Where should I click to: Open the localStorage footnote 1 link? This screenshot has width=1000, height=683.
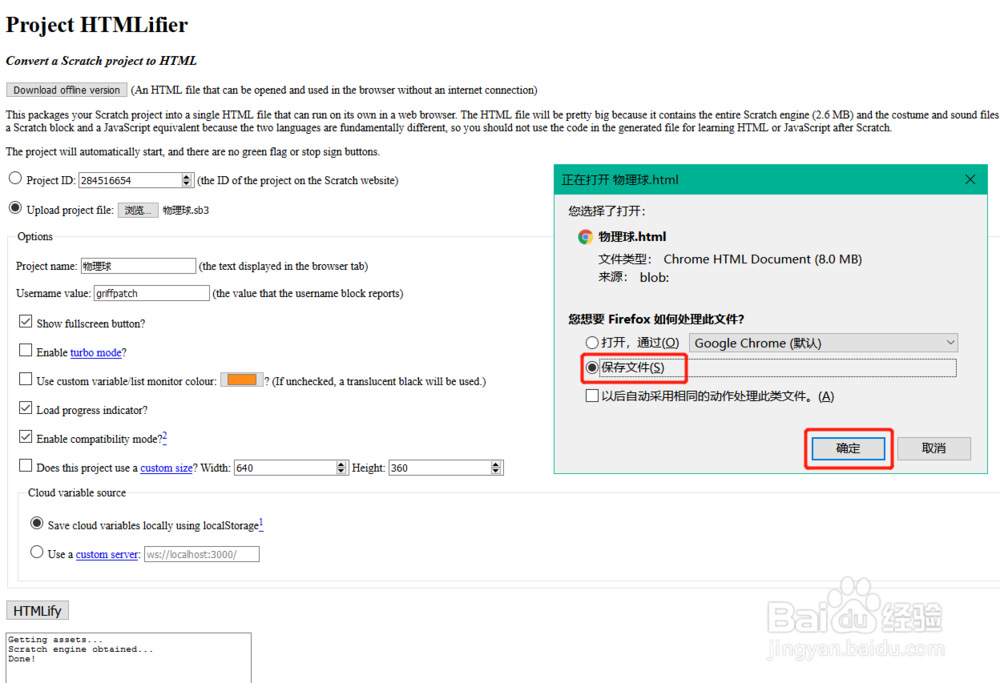[x=261, y=524]
